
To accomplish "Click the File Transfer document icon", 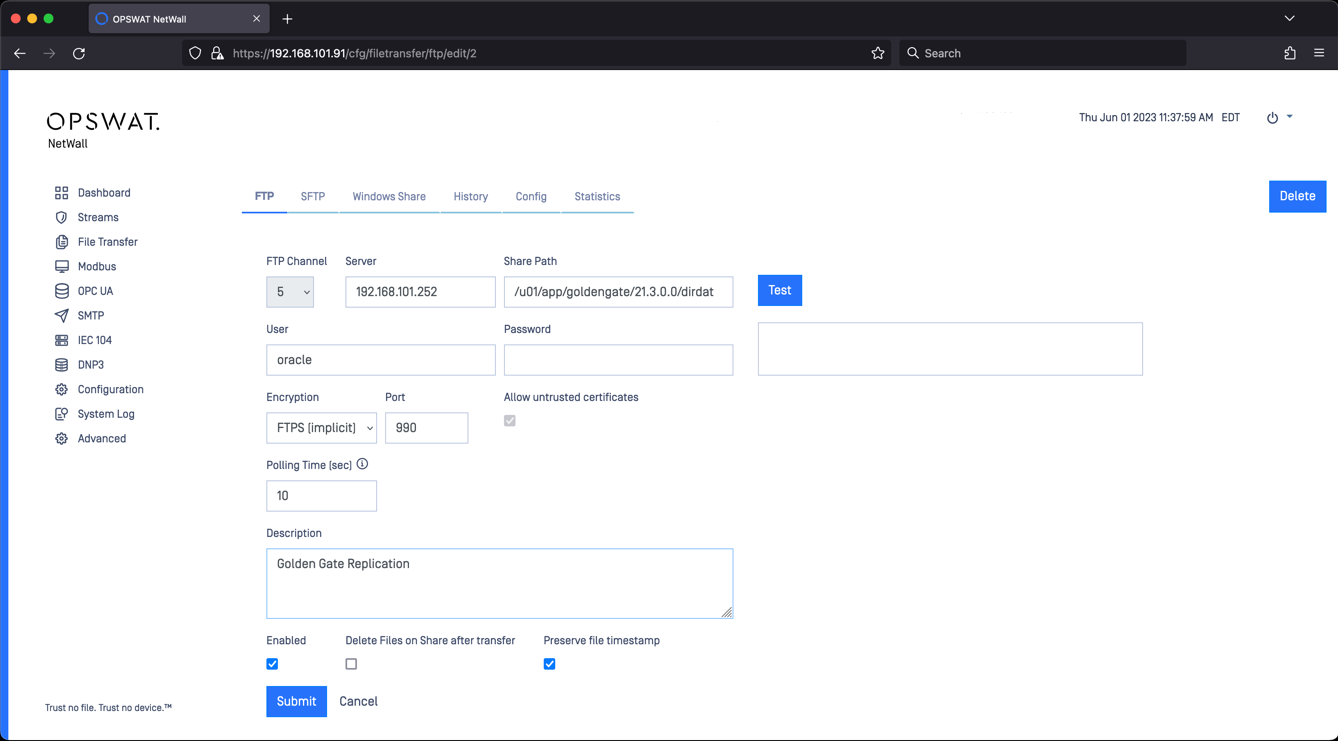I will click(61, 242).
